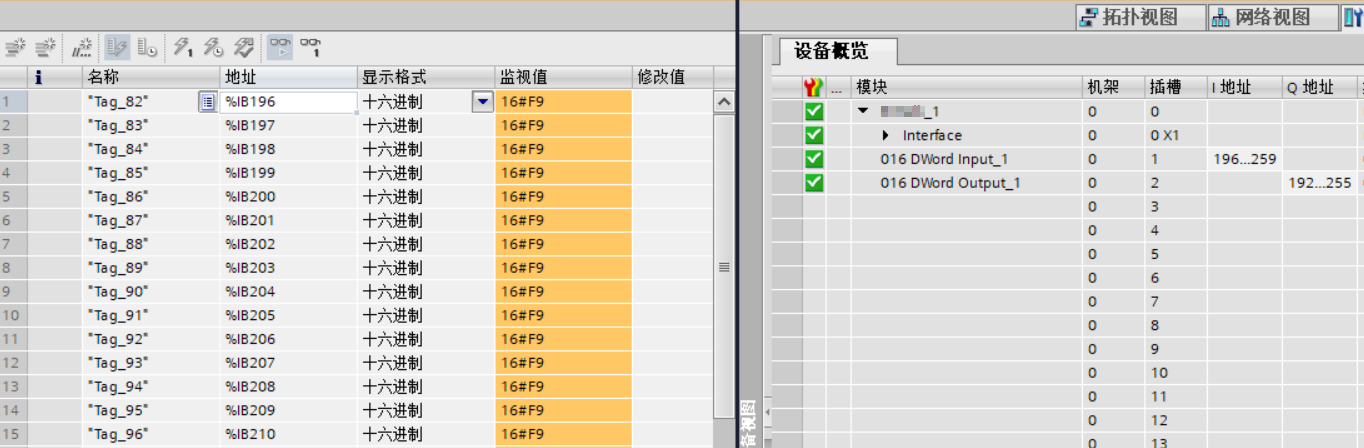The image size is (1364, 448).
Task: Click the 模块 column header
Action: point(966,87)
